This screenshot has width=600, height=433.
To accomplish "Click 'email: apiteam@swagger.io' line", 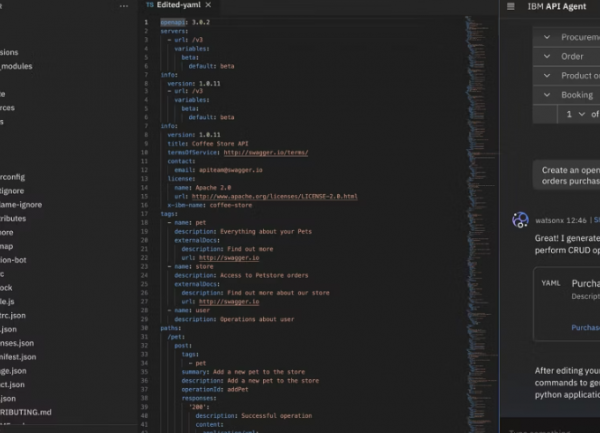I will tap(218, 170).
